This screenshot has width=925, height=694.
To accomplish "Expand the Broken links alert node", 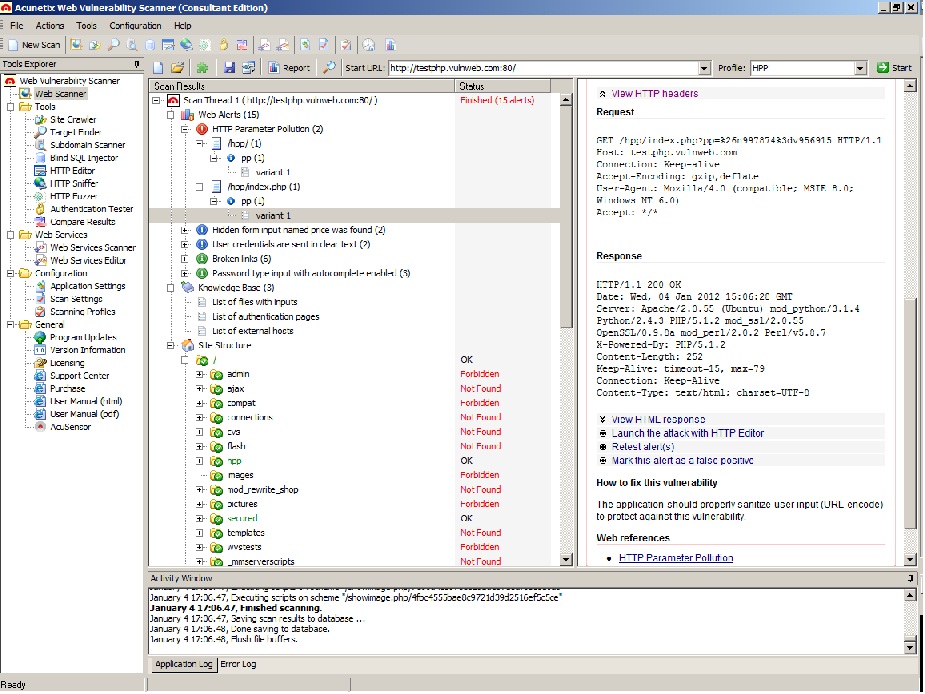I will (x=185, y=258).
